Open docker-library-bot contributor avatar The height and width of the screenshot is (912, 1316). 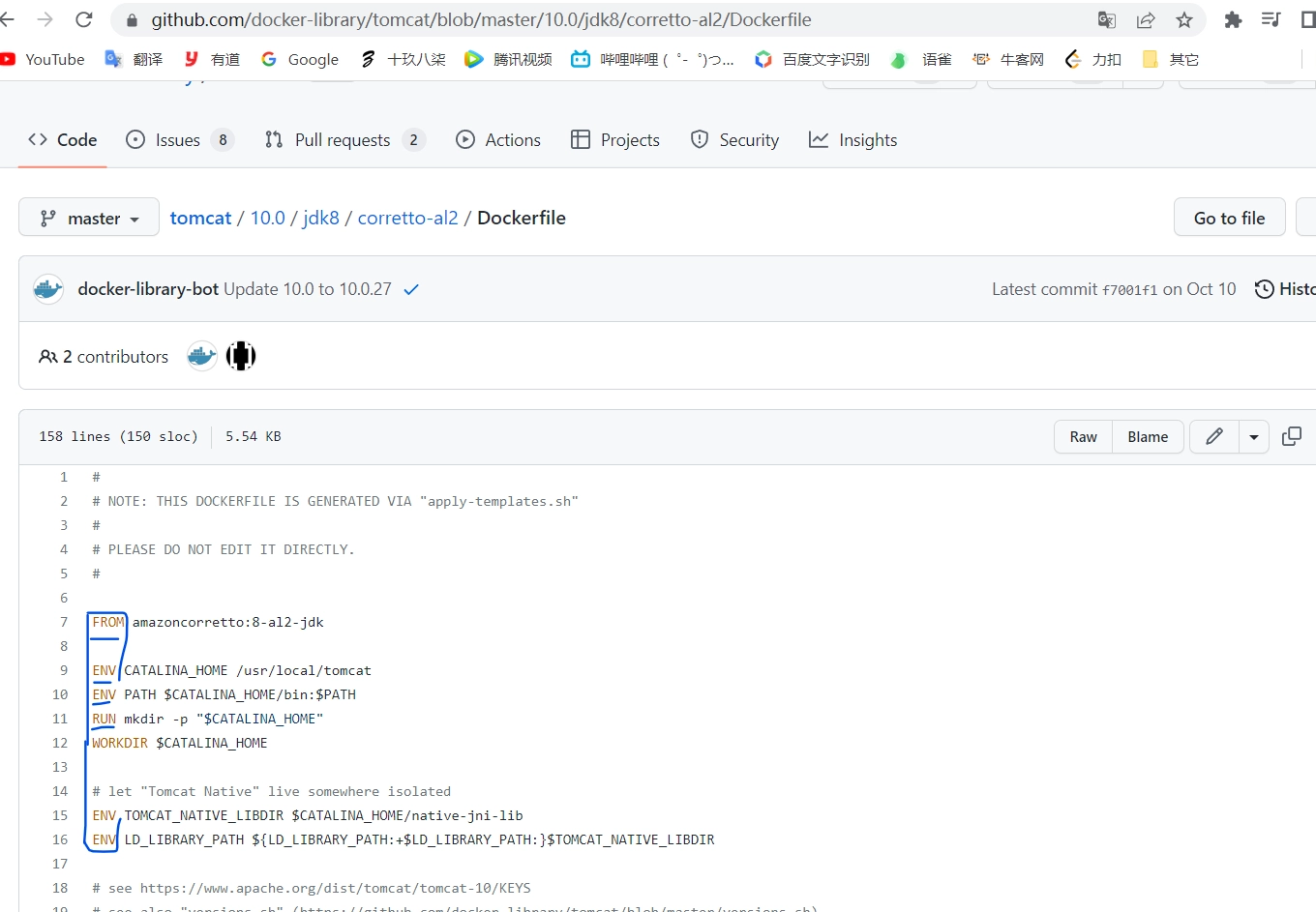pyautogui.click(x=201, y=356)
